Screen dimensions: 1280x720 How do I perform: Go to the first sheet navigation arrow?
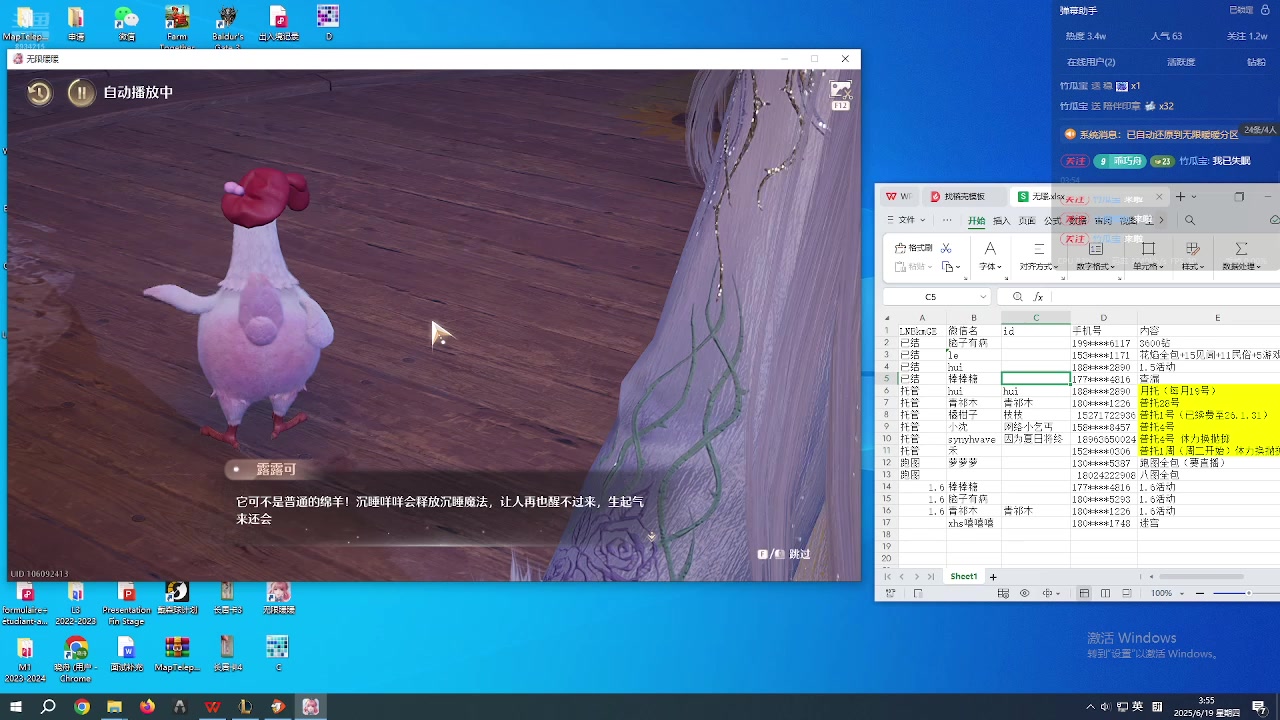(x=887, y=577)
